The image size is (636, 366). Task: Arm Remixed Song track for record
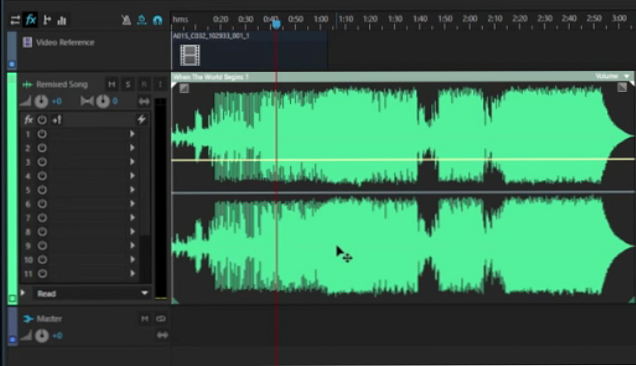pyautogui.click(x=144, y=84)
